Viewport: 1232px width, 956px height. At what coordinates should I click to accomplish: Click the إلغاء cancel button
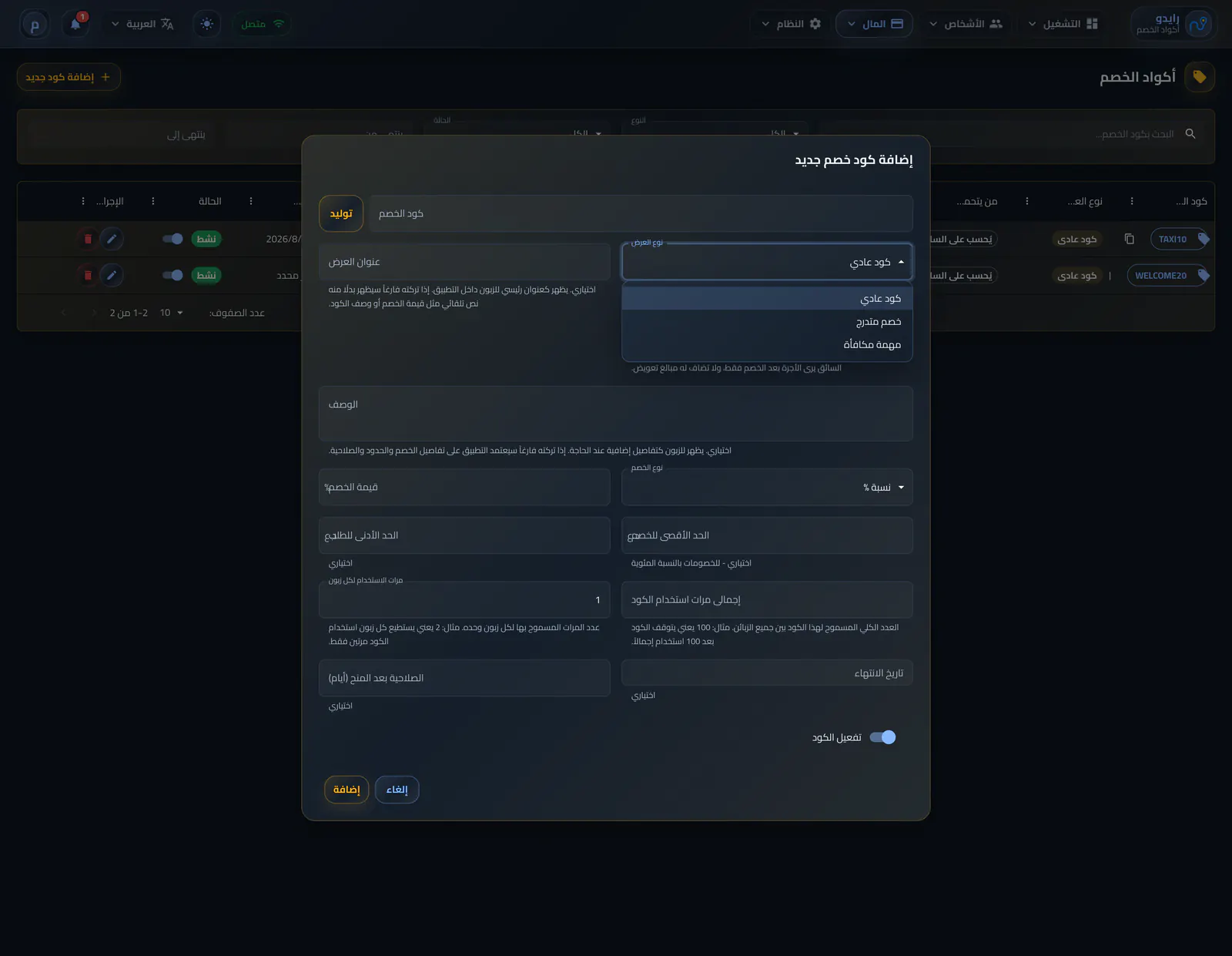[397, 790]
